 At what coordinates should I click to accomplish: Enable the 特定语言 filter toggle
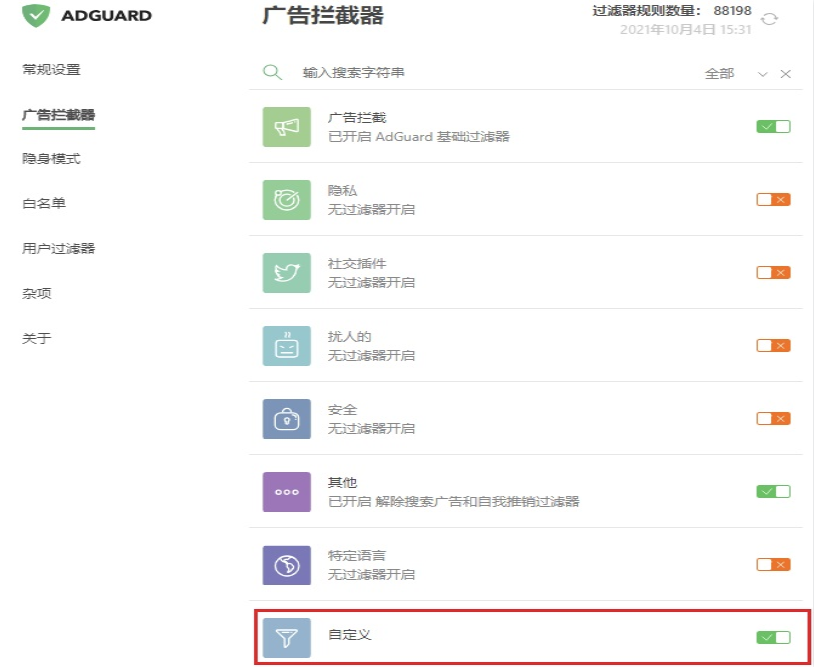(774, 565)
